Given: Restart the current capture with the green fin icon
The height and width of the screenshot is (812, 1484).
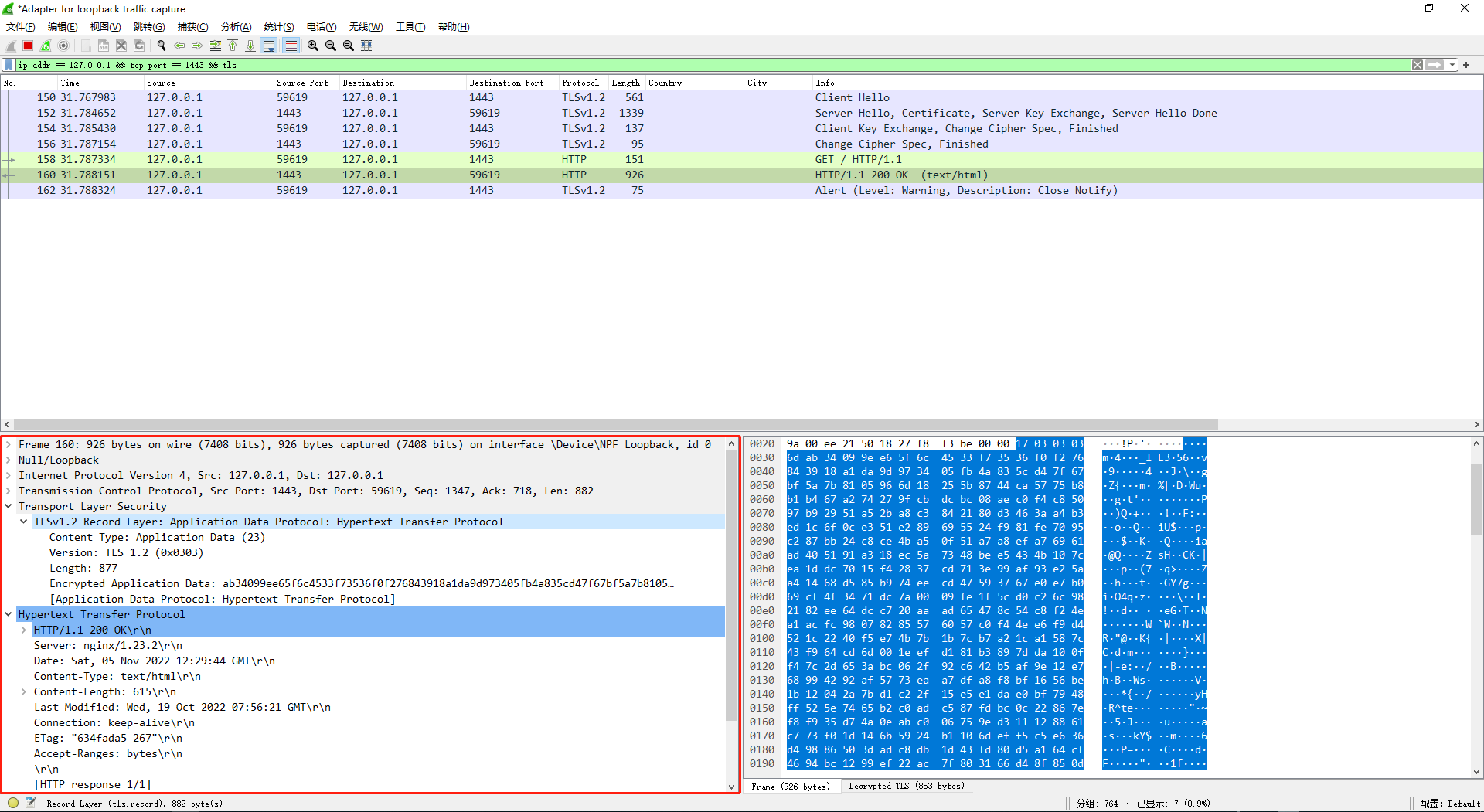Looking at the screenshot, I should (46, 46).
